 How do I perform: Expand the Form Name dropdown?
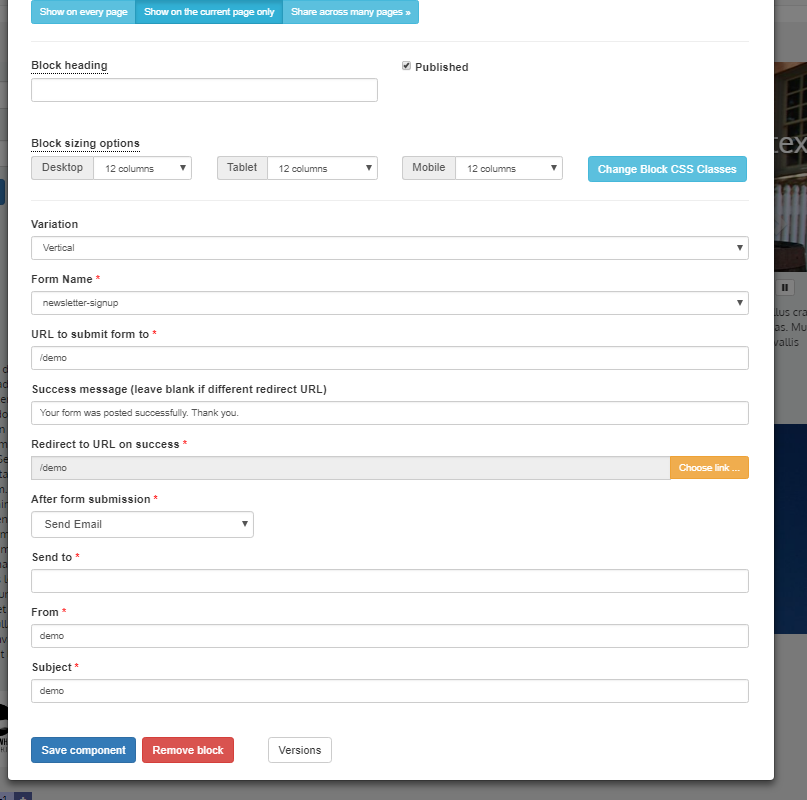389,302
